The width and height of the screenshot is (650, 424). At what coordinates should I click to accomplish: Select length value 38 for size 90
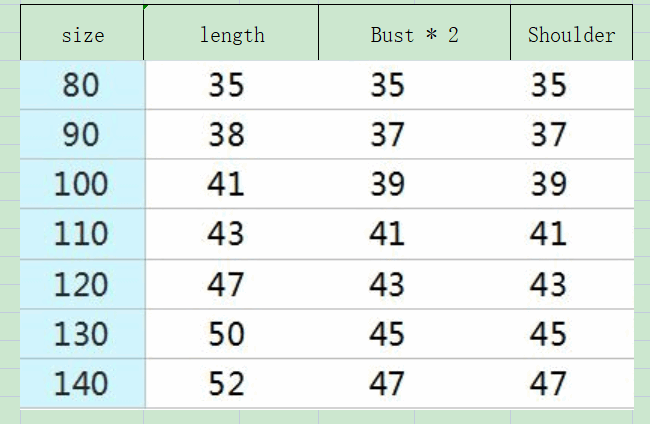[227, 134]
